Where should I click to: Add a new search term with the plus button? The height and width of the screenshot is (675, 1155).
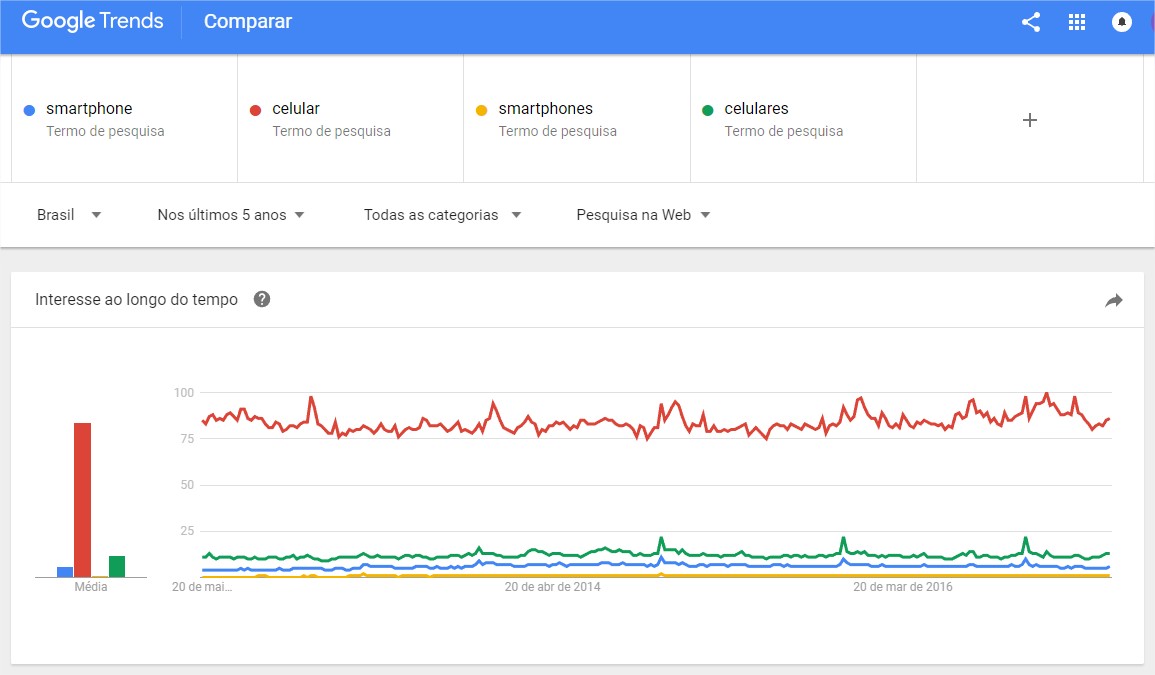coord(1029,119)
